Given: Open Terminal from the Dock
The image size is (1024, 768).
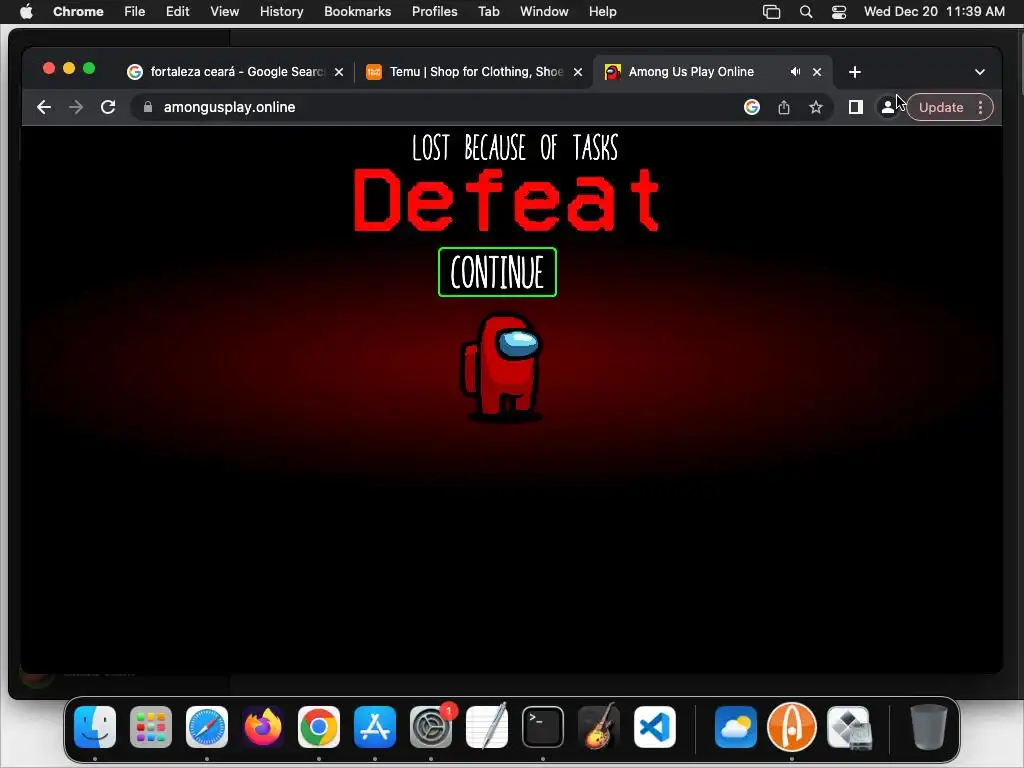Looking at the screenshot, I should point(543,727).
